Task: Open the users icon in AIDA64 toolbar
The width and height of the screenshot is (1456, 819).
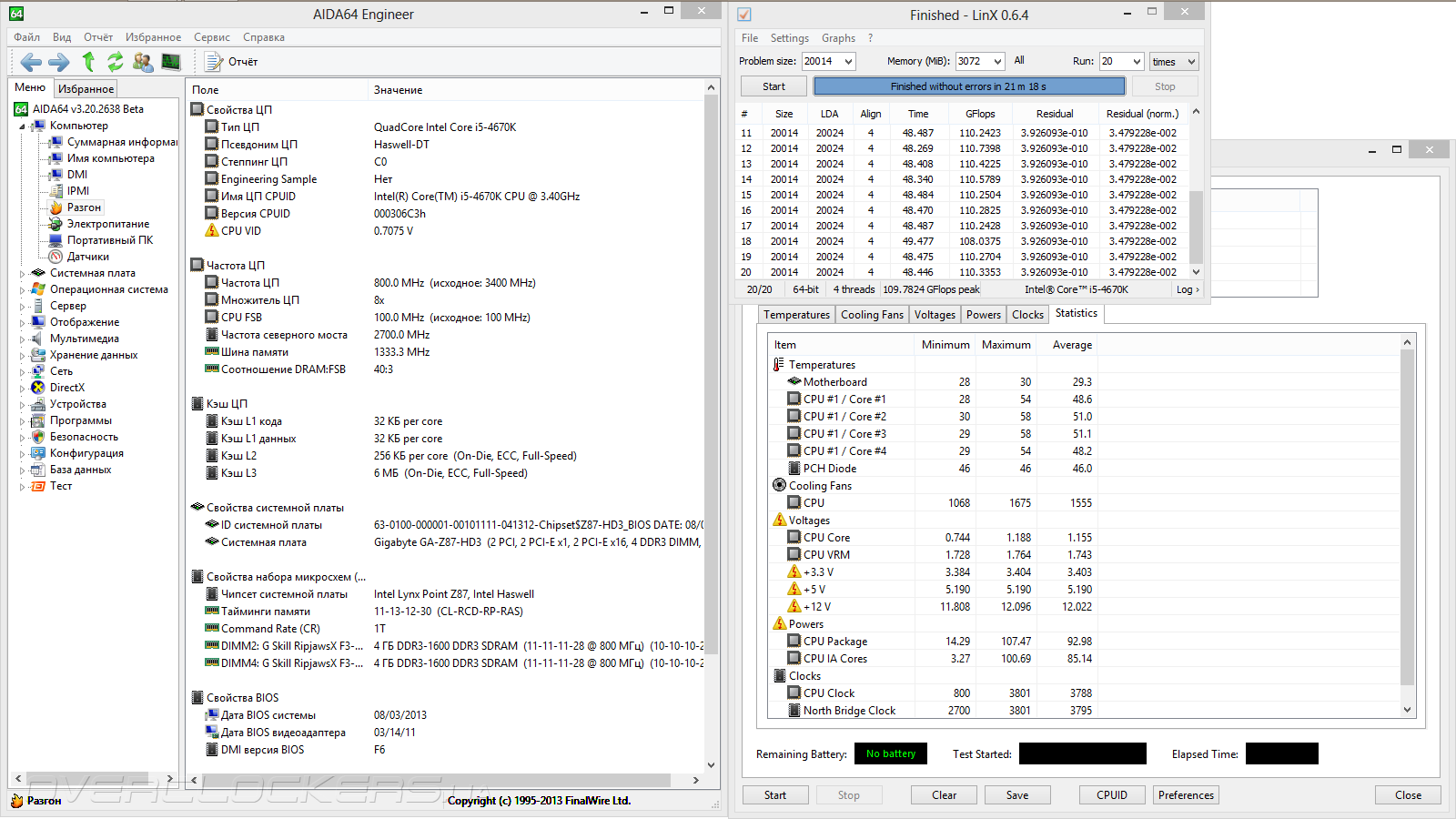Action: (143, 62)
